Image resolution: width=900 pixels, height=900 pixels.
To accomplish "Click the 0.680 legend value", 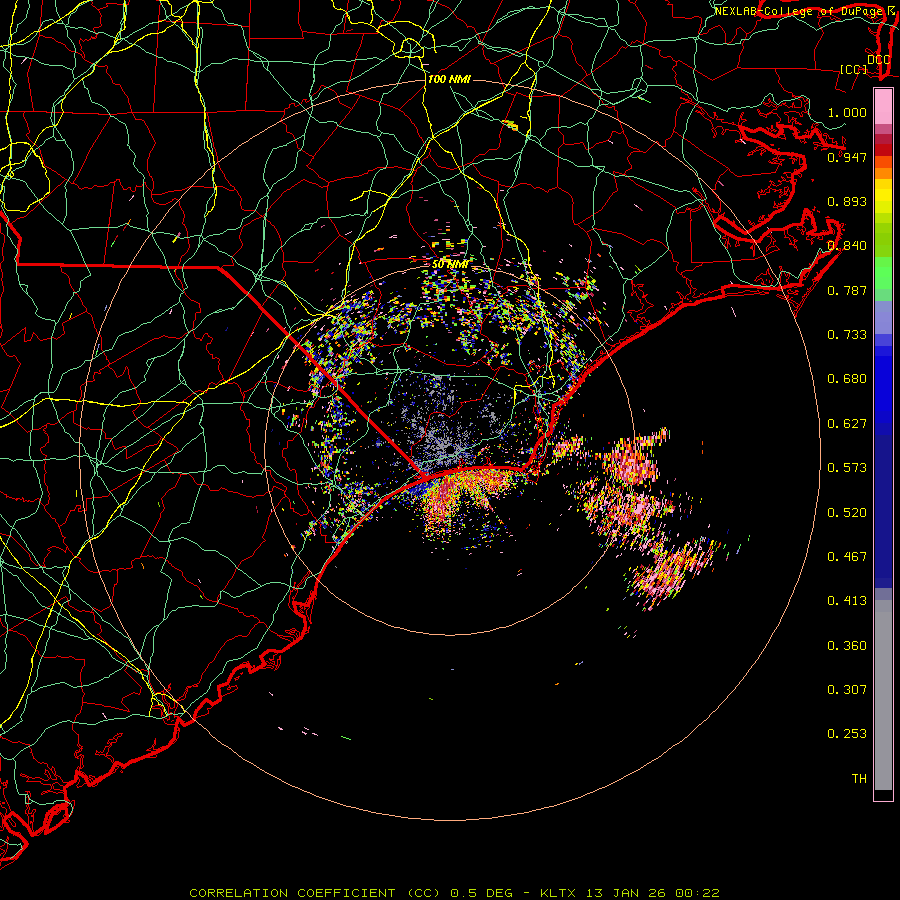I will (847, 379).
